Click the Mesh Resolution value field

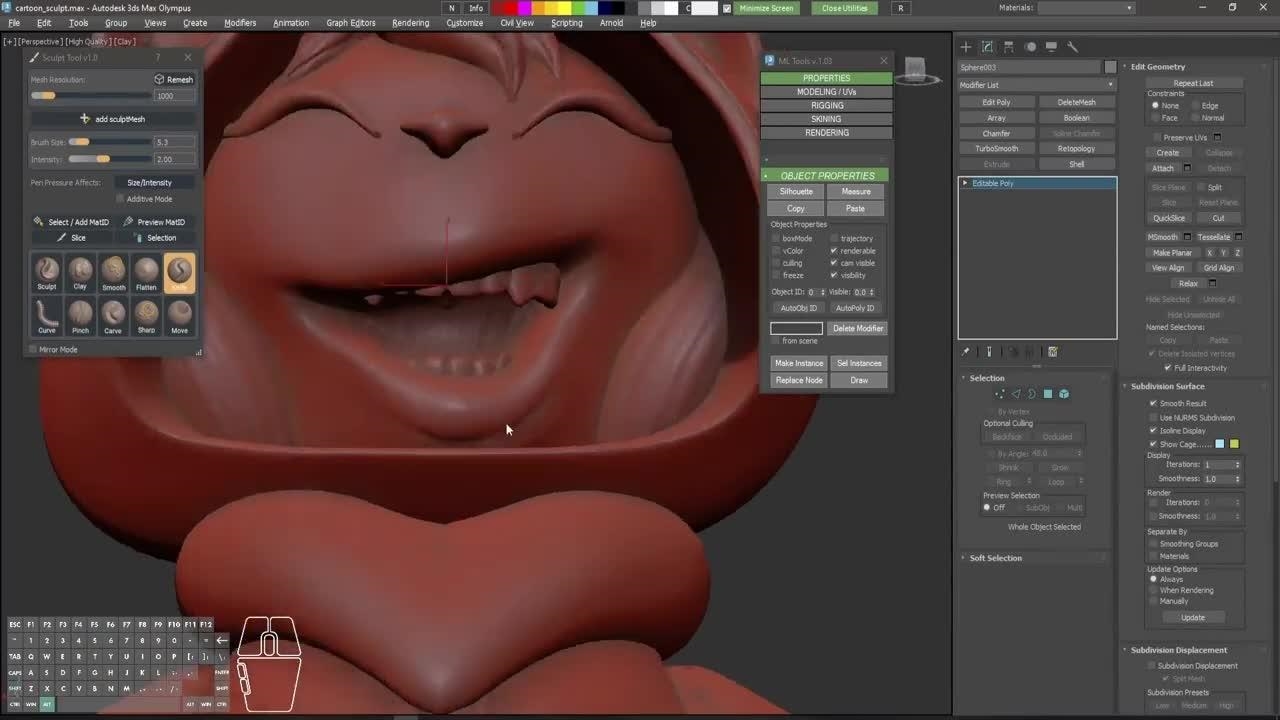[174, 96]
